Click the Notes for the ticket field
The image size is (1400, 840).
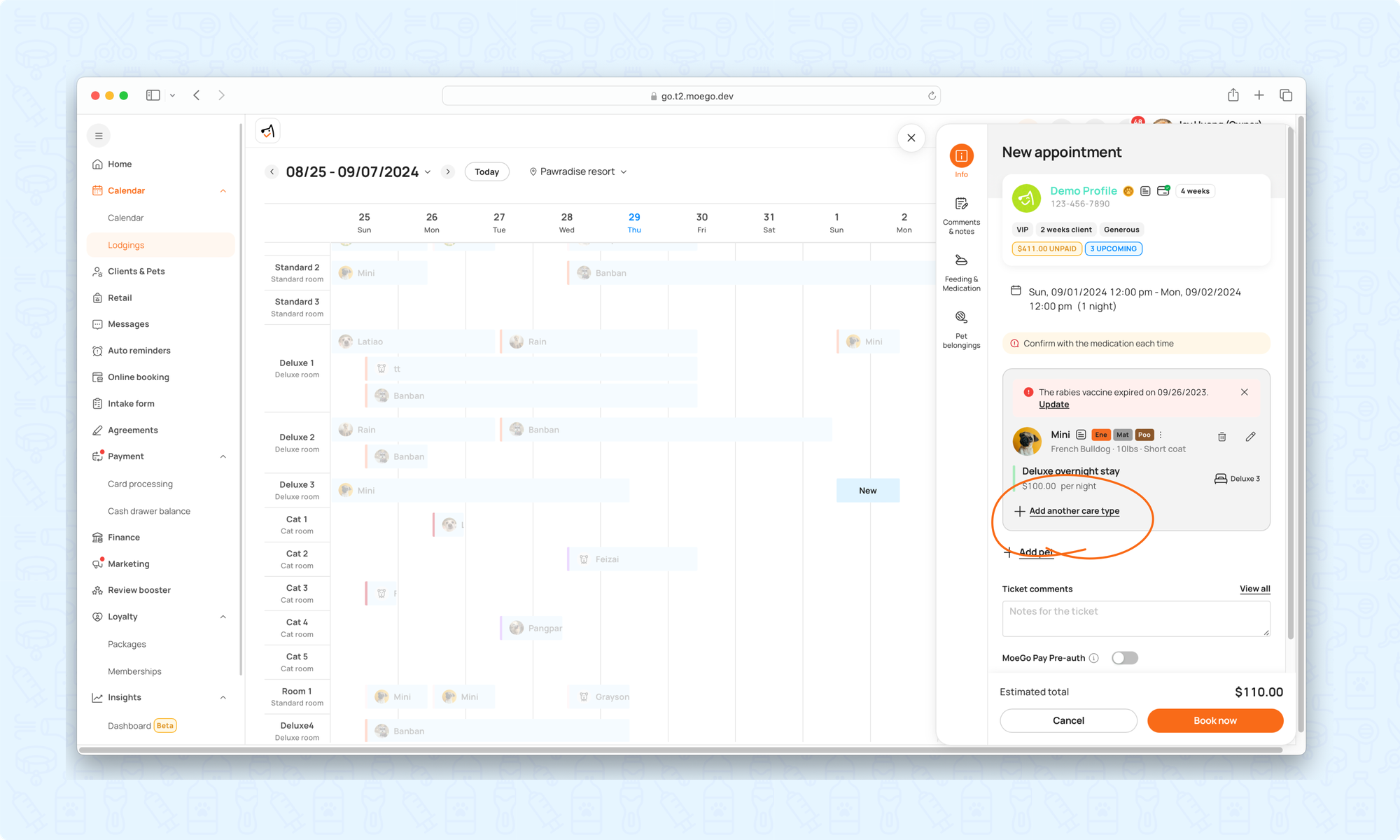1135,619
